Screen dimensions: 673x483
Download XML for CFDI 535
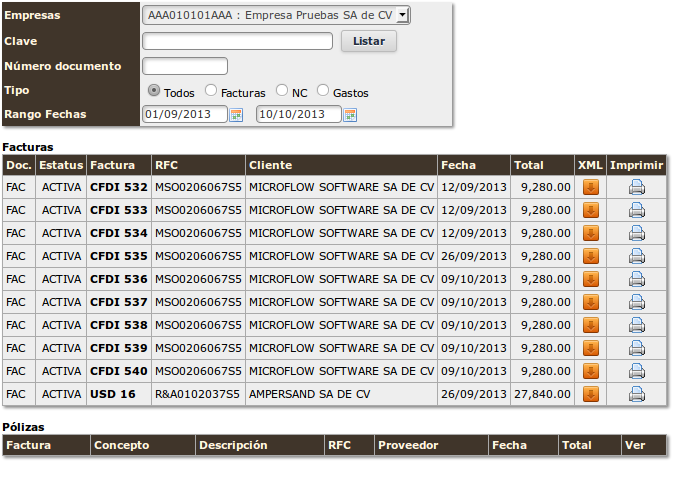click(591, 256)
